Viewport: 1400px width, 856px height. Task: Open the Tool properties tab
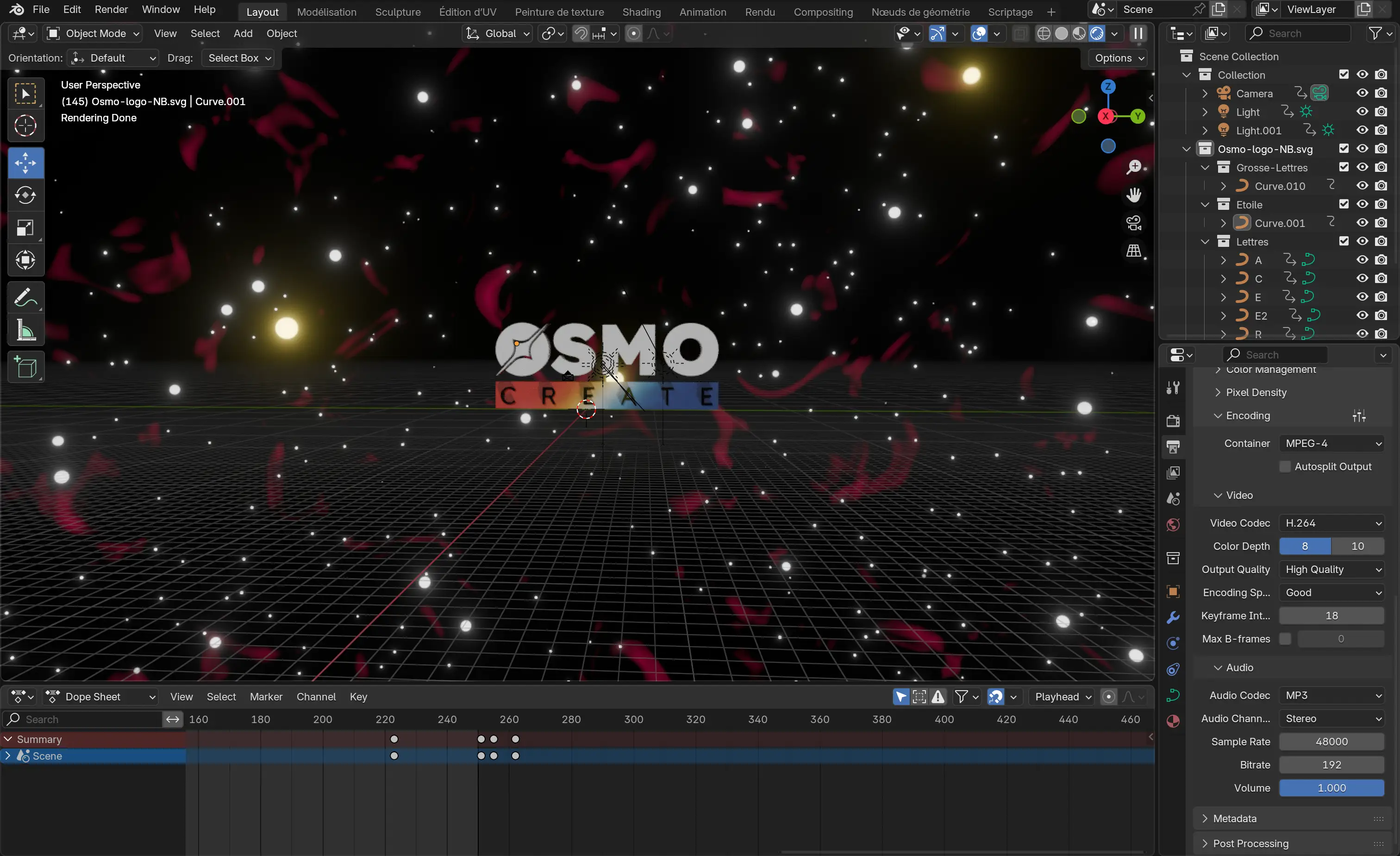(1173, 388)
